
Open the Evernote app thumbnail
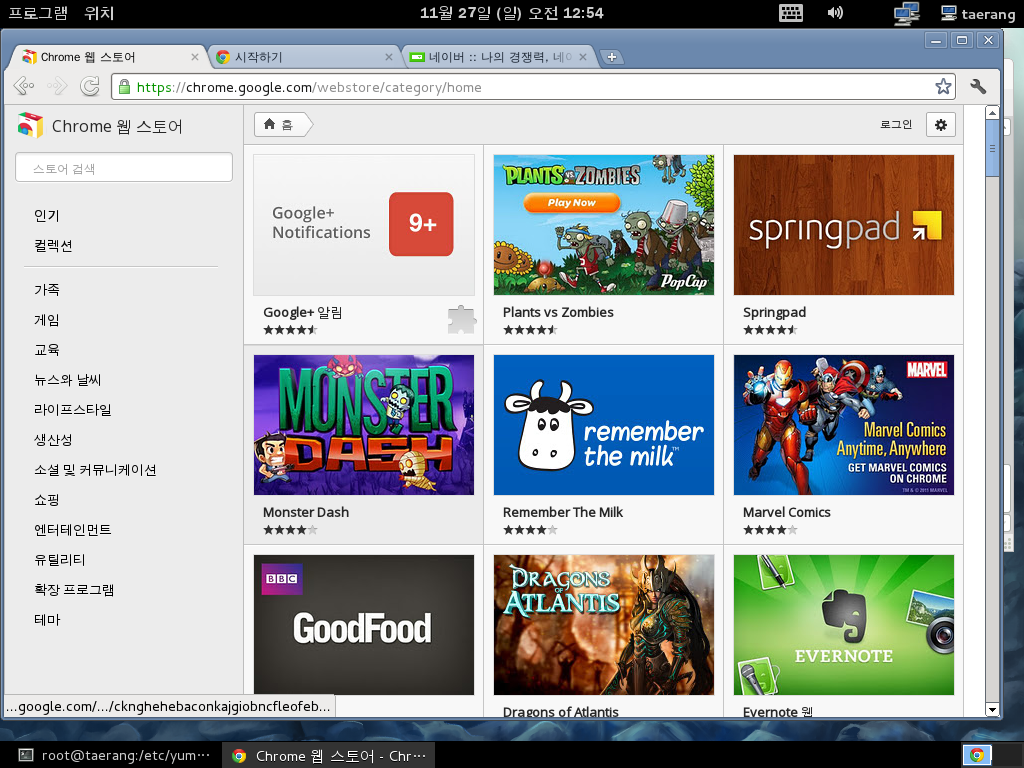tap(844, 625)
